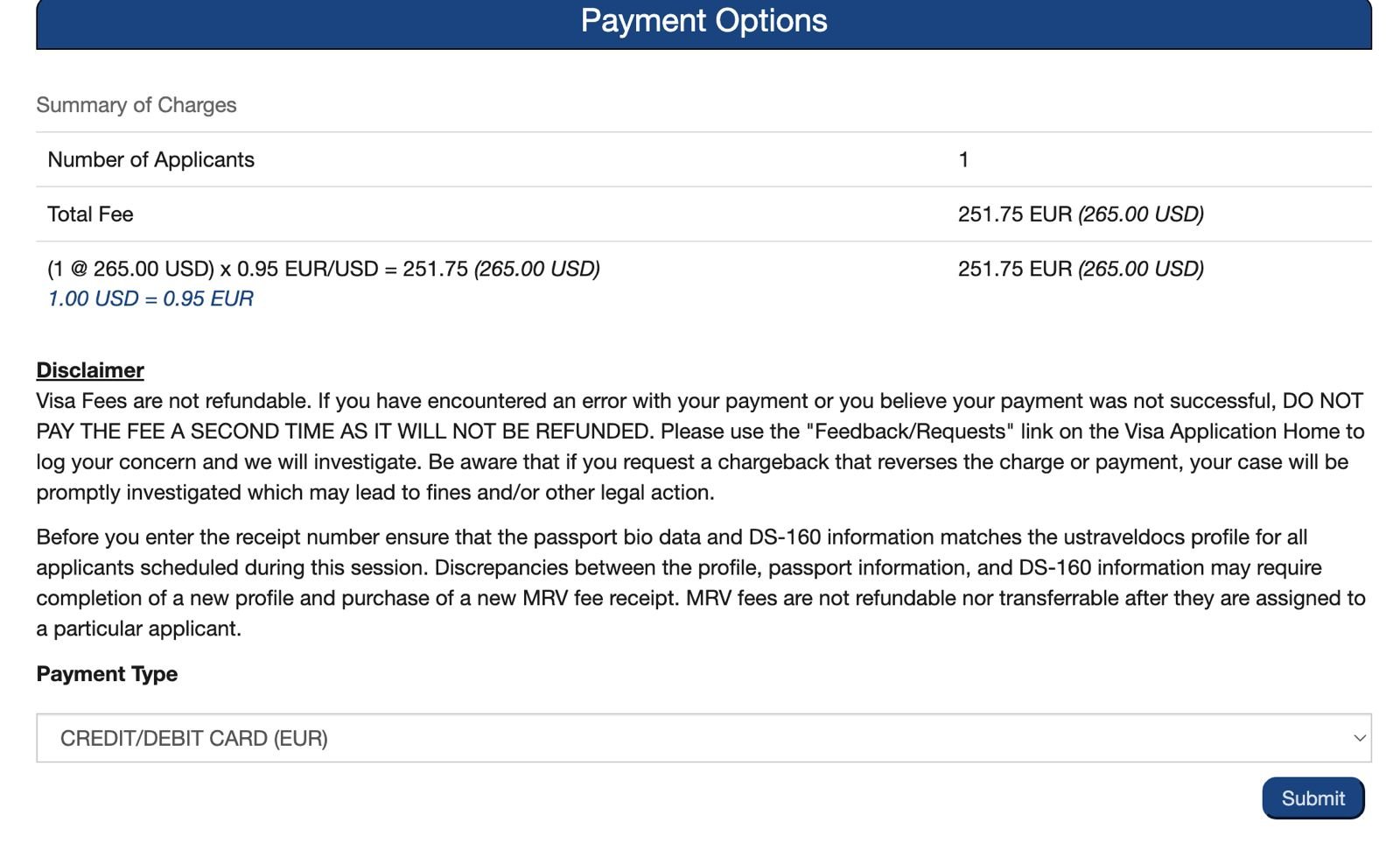Click the fee calculation line text
This screenshot has width=1400, height=843.
[324, 269]
